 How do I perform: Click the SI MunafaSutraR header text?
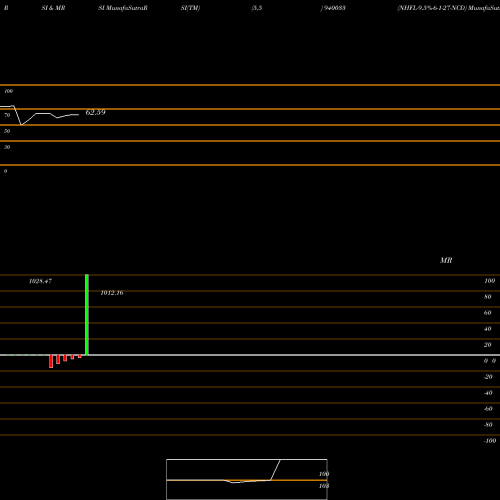(x=123, y=8)
